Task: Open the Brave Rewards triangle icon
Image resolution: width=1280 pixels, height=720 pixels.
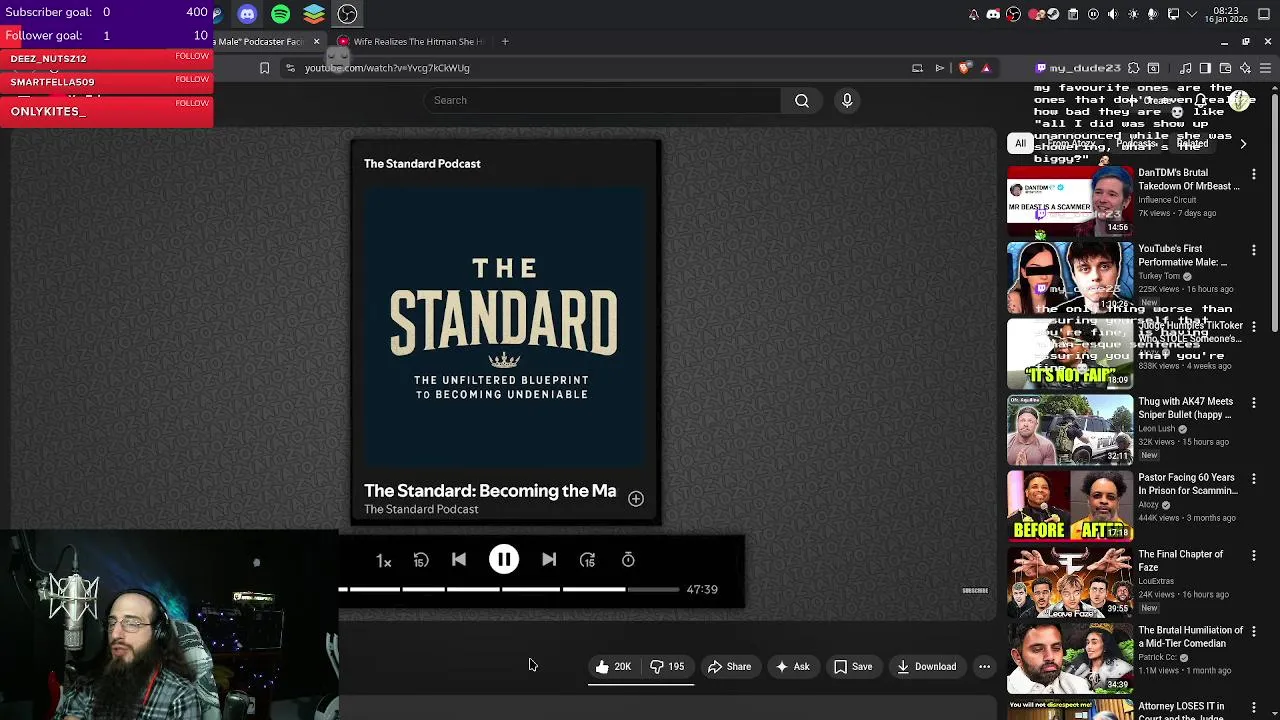Action: click(986, 68)
